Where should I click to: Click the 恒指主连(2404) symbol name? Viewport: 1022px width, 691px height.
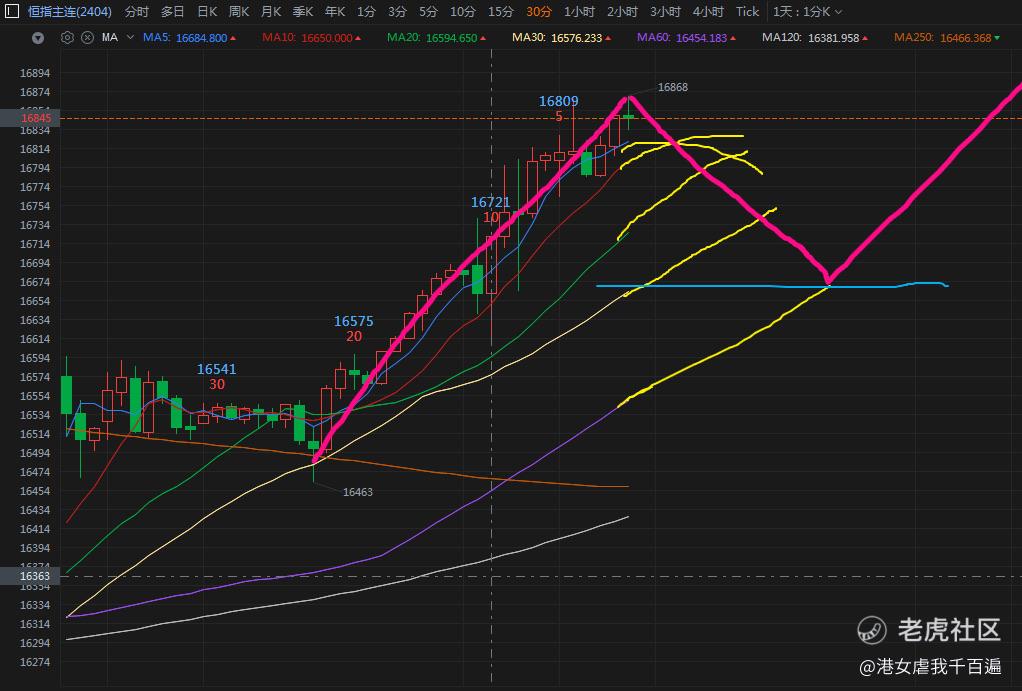[x=70, y=12]
